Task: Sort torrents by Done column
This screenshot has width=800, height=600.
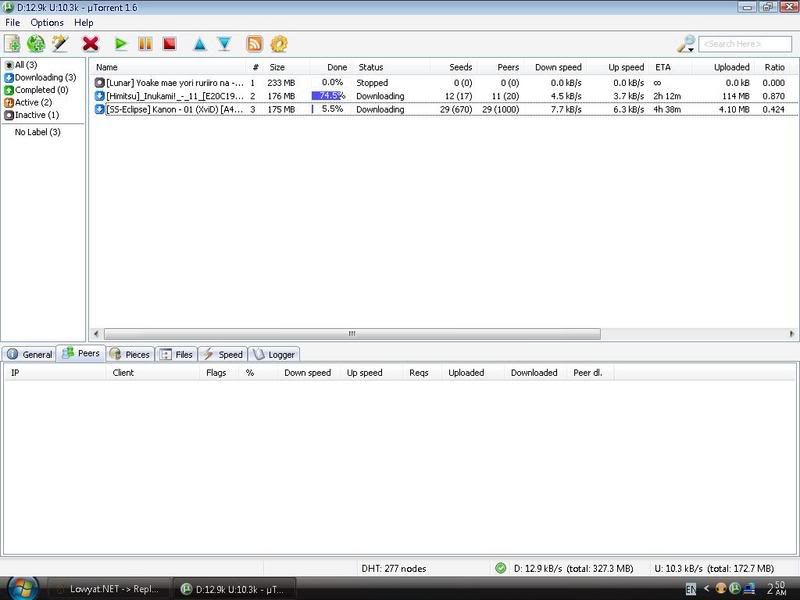Action: 337,67
